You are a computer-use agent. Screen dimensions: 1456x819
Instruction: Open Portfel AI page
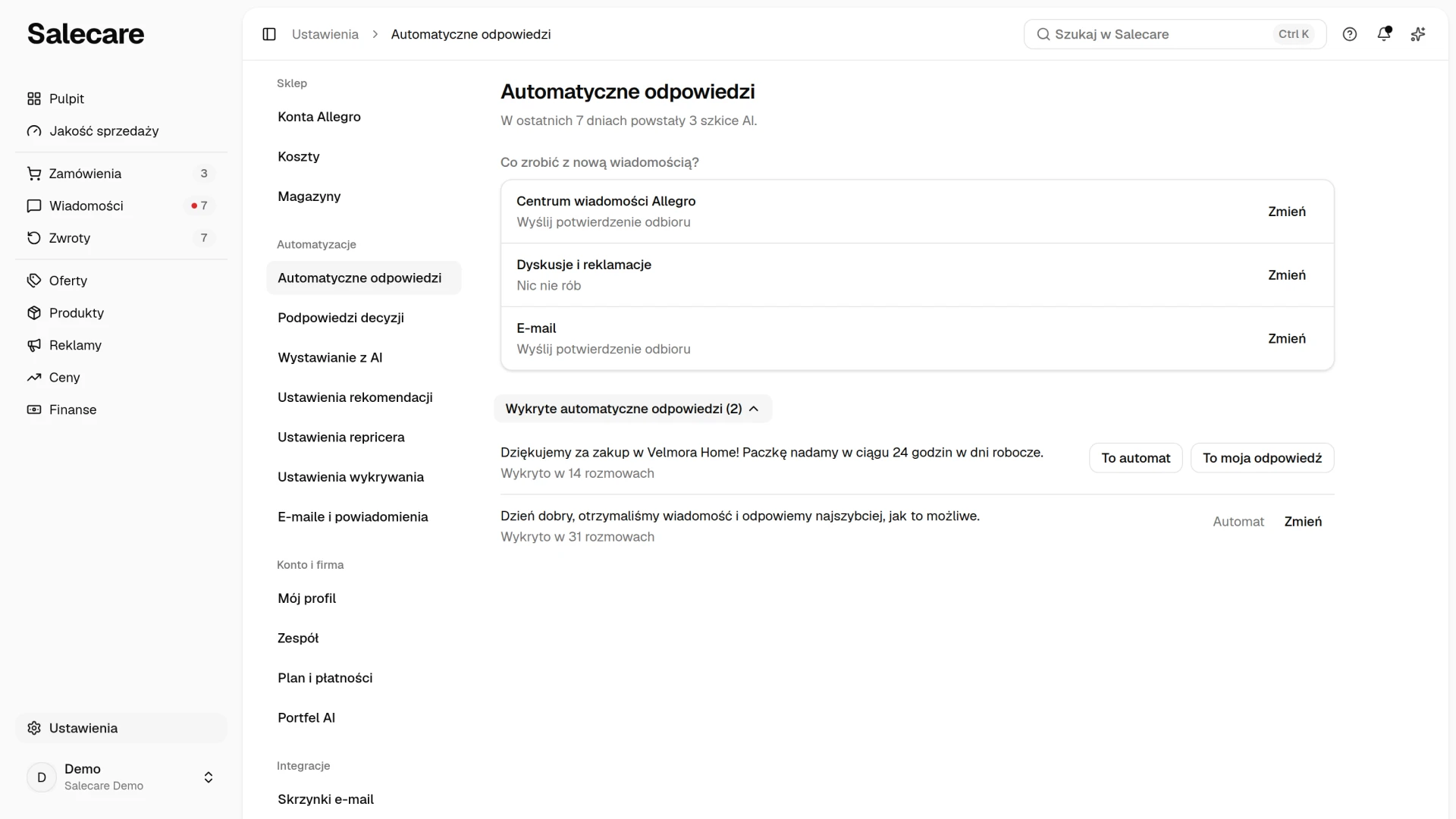click(364, 718)
